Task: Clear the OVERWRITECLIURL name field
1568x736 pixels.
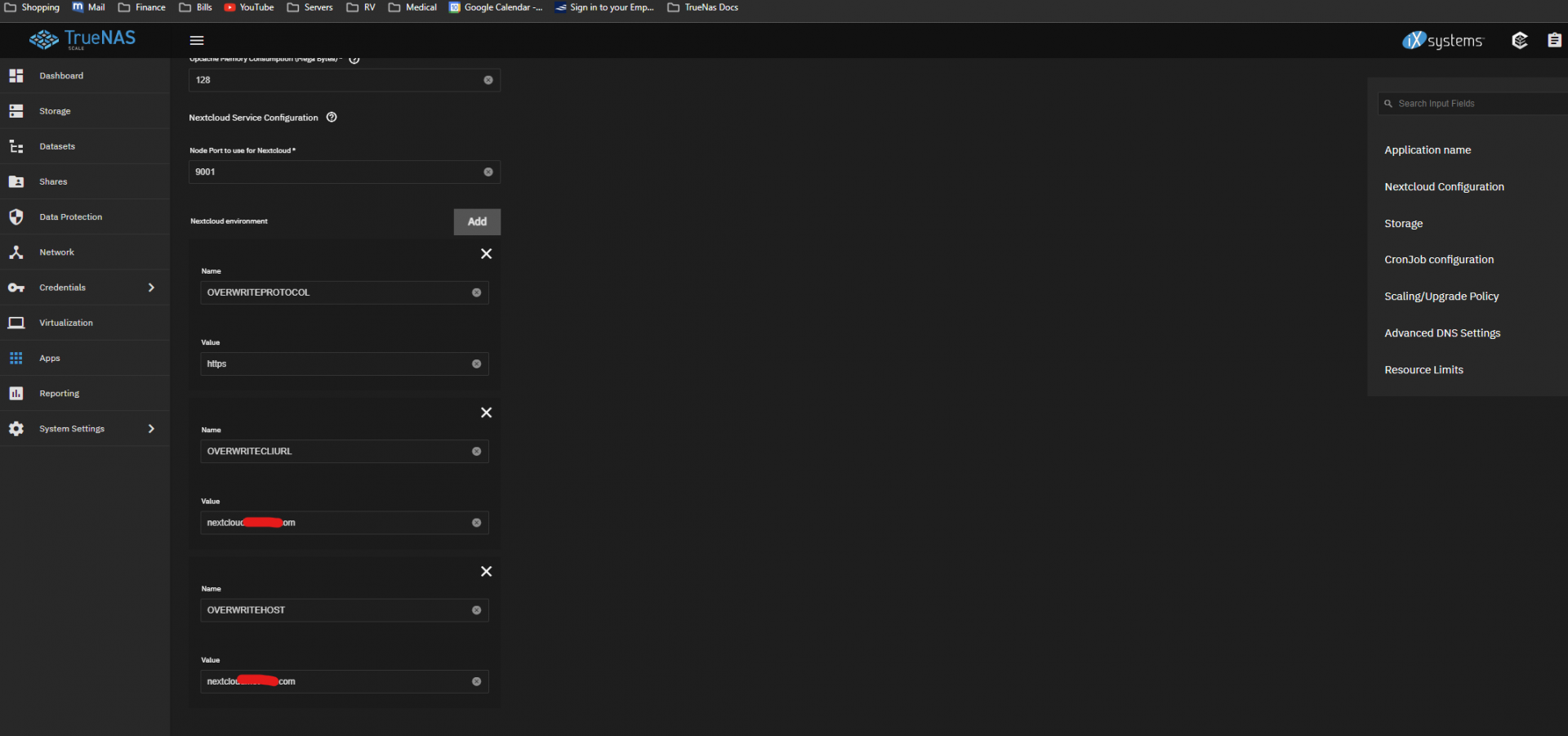Action: [477, 452]
